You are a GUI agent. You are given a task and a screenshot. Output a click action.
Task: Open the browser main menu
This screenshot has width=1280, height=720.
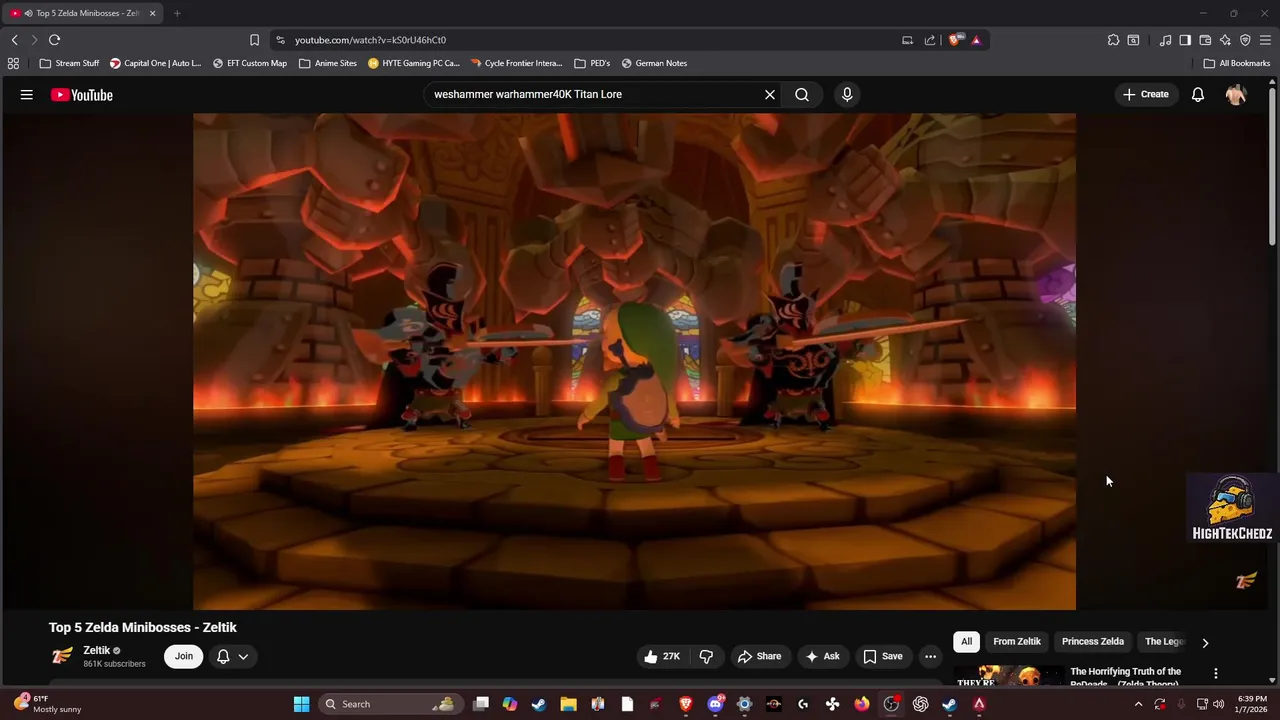tap(1265, 40)
